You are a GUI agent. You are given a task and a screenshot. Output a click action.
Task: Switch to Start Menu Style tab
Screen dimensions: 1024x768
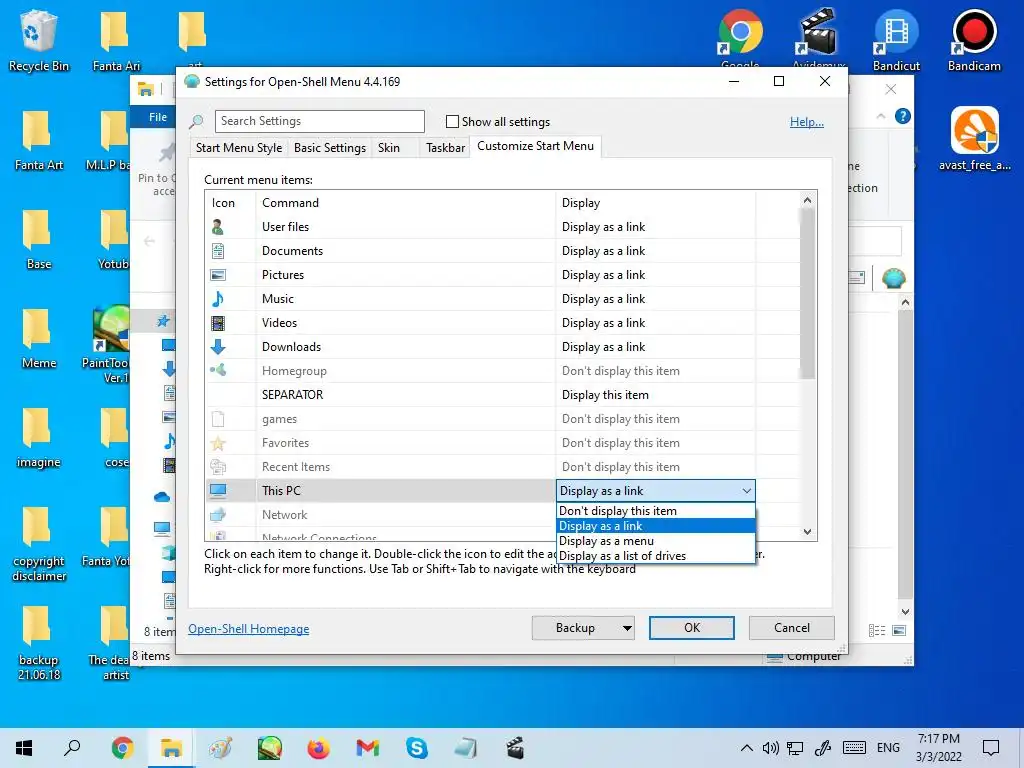[239, 148]
